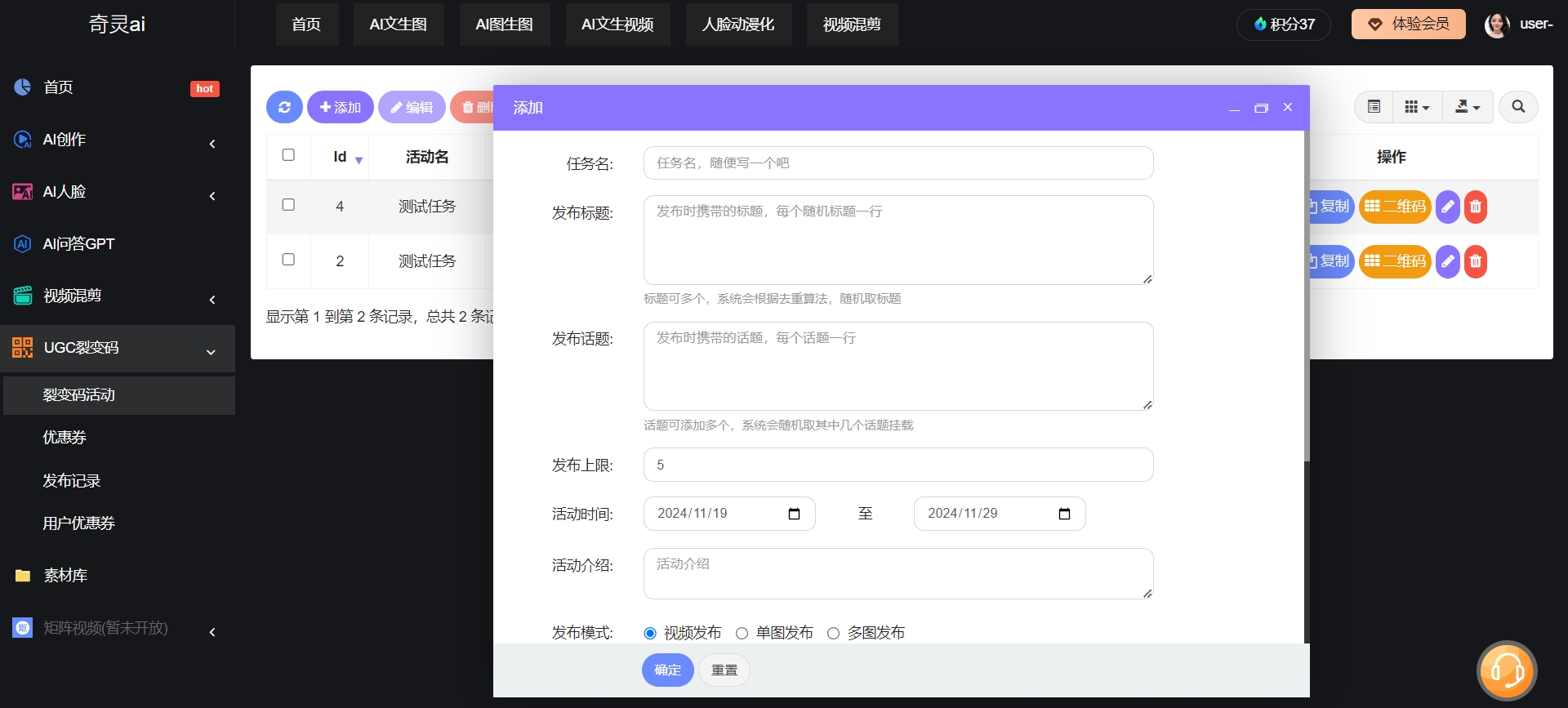Click the 确定 confirm button
This screenshot has height=708, width=1568.
[667, 670]
